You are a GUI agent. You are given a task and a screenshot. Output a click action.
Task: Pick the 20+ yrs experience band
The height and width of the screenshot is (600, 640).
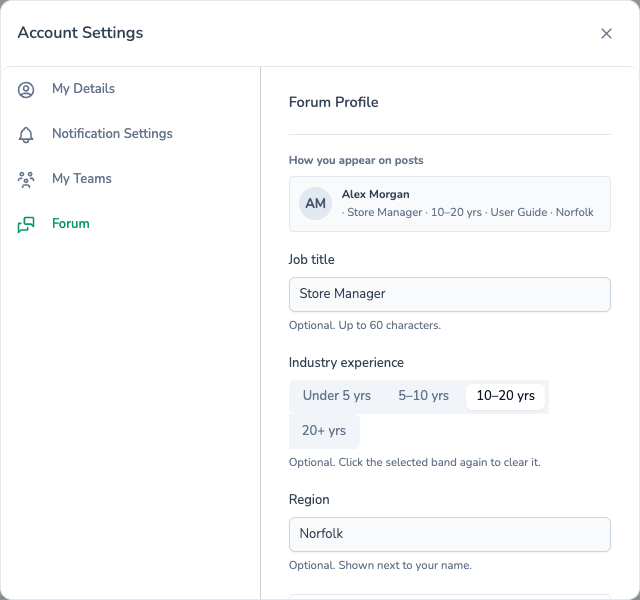[x=324, y=431]
